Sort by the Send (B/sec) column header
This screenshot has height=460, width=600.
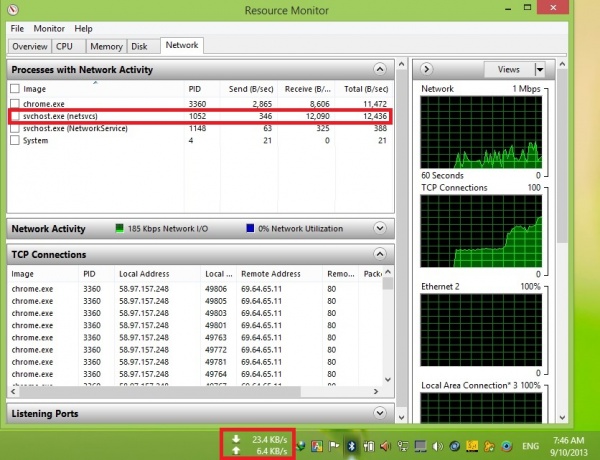coord(251,89)
